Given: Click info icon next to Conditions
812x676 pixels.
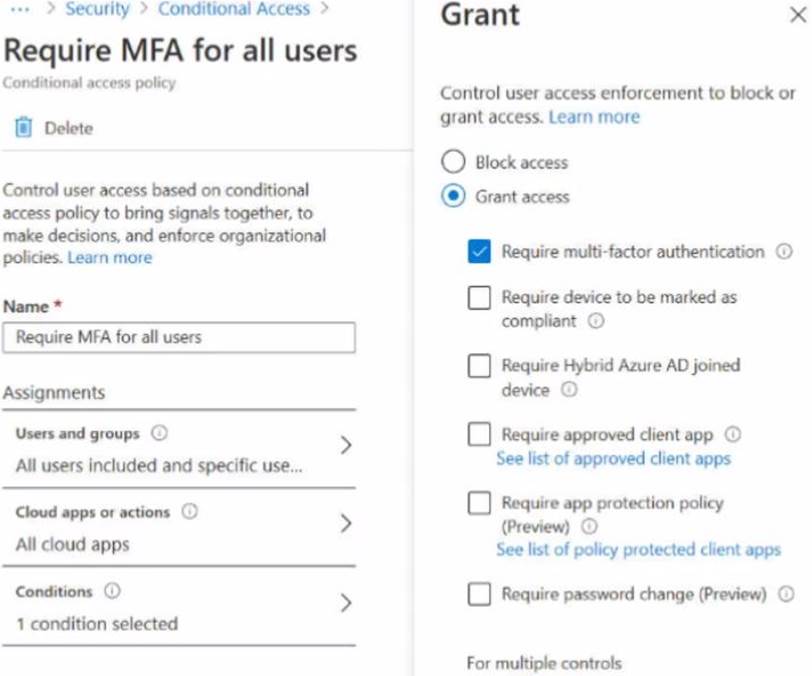Looking at the screenshot, I should tap(112, 591).
